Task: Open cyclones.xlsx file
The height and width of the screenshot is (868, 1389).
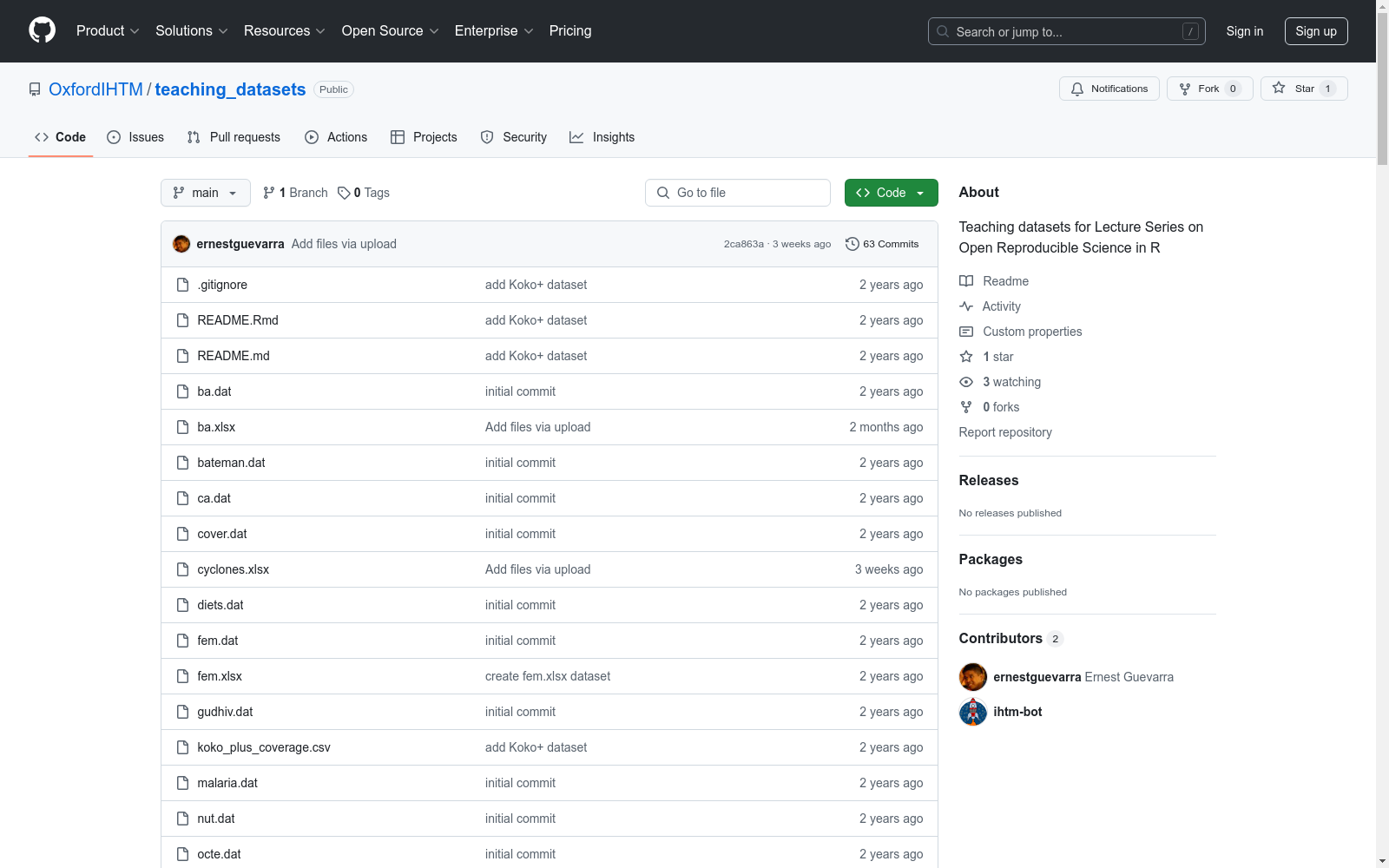Action: (x=233, y=569)
